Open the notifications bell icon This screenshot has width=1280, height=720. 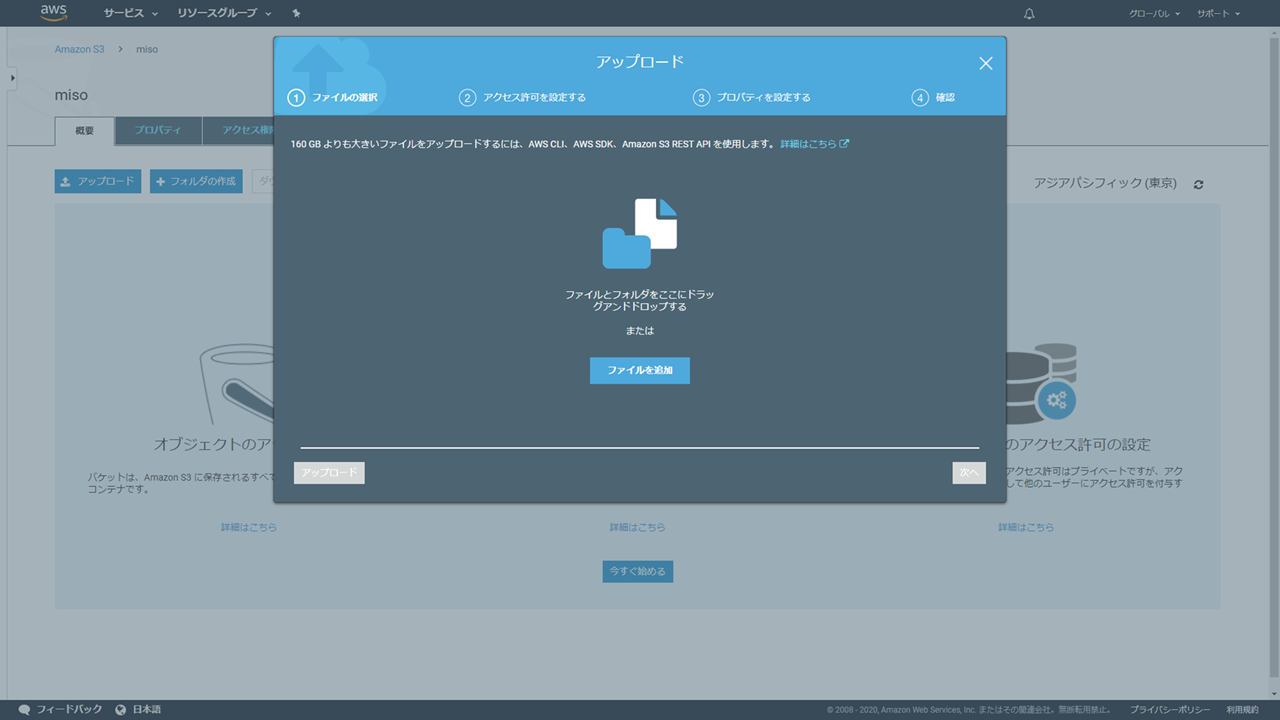point(1030,14)
